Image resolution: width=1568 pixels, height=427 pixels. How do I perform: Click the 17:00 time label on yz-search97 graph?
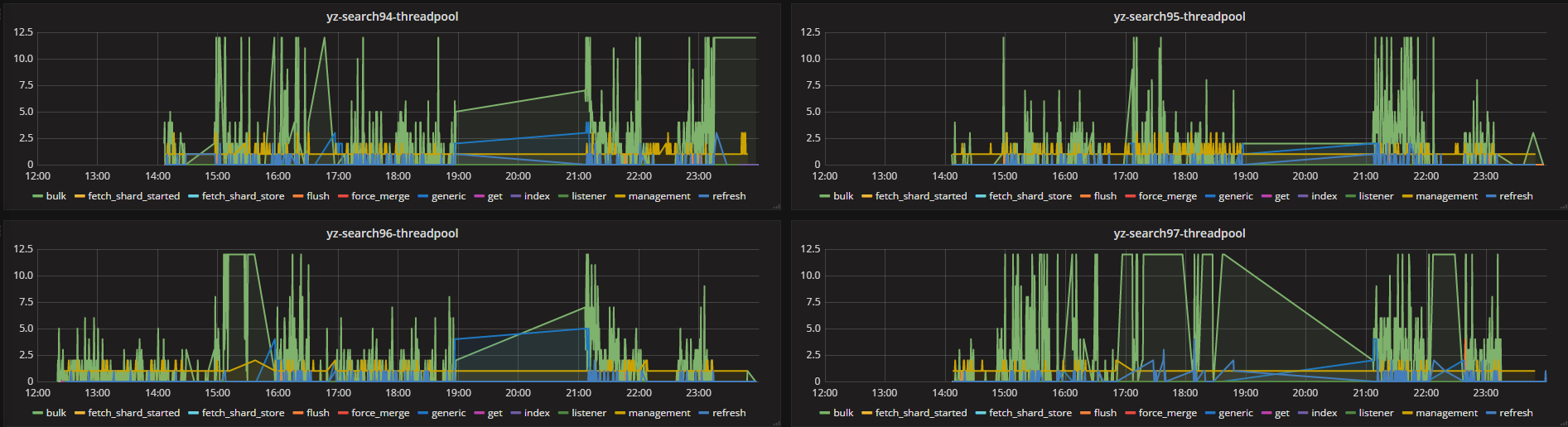(1125, 393)
